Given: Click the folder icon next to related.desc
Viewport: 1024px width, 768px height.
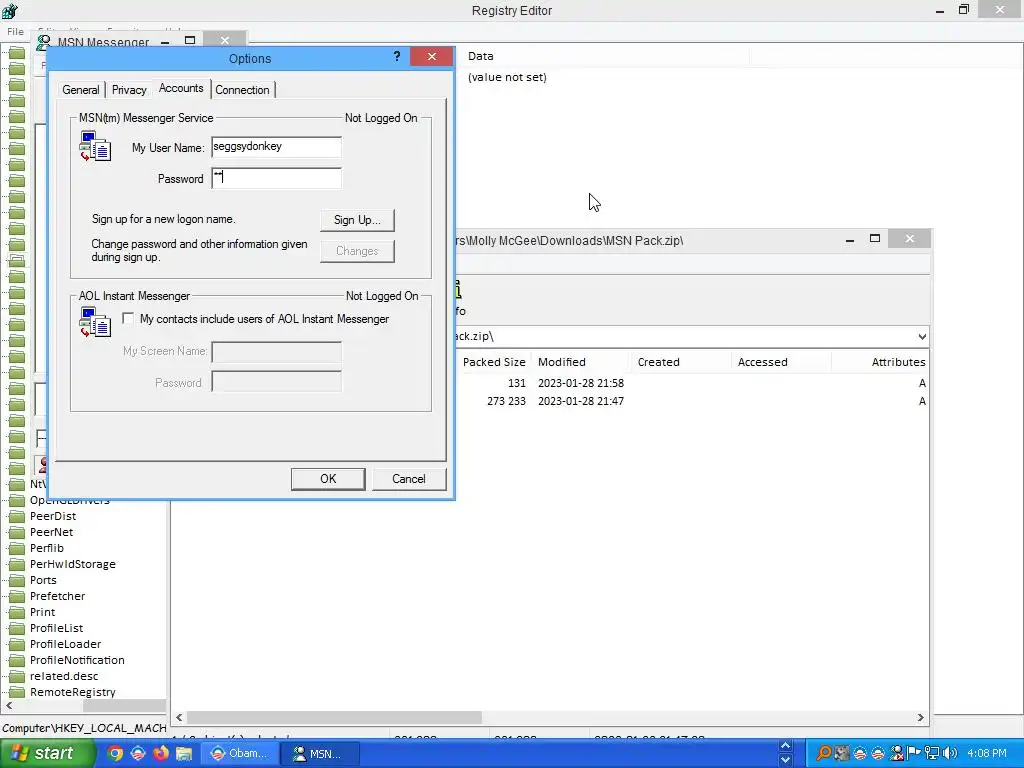Looking at the screenshot, I should pyautogui.click(x=17, y=677).
